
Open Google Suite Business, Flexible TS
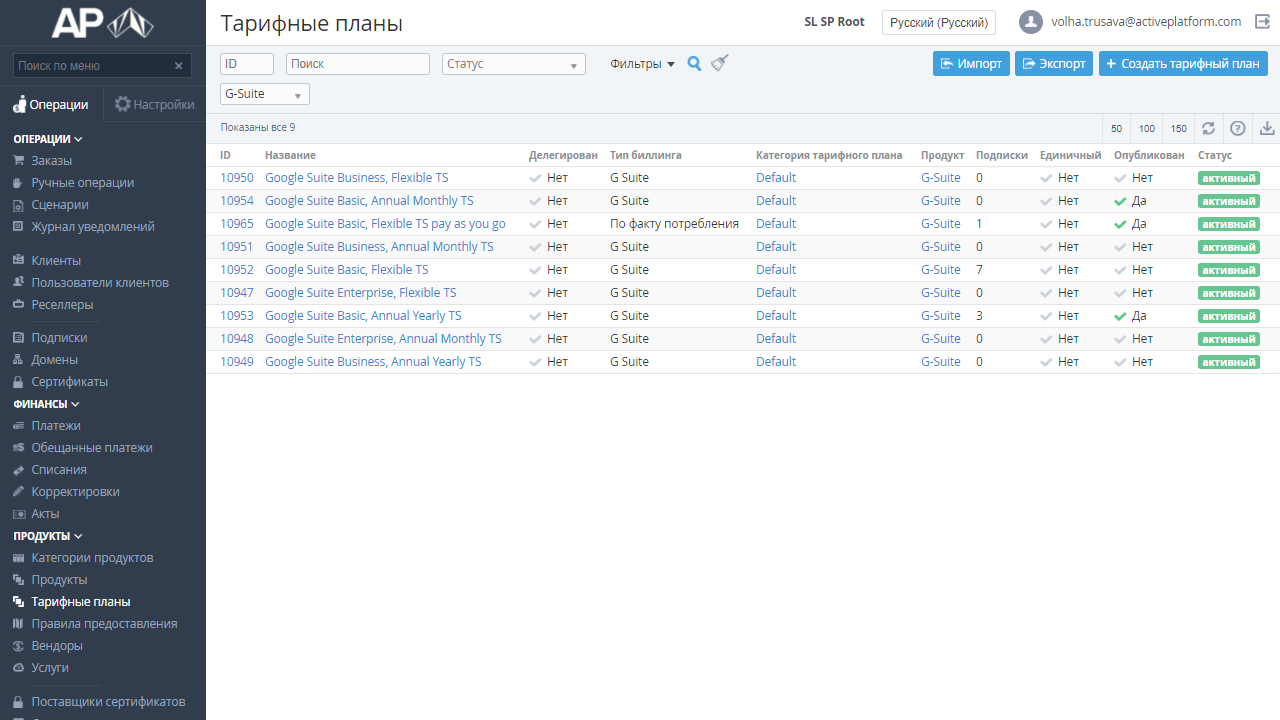point(357,178)
